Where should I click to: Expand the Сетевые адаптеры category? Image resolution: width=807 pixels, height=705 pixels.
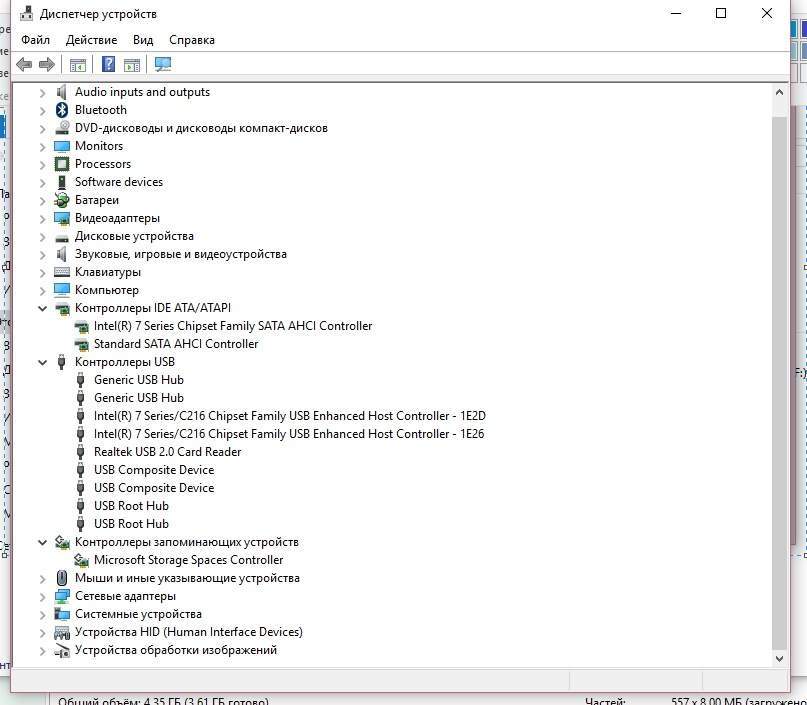pos(42,596)
